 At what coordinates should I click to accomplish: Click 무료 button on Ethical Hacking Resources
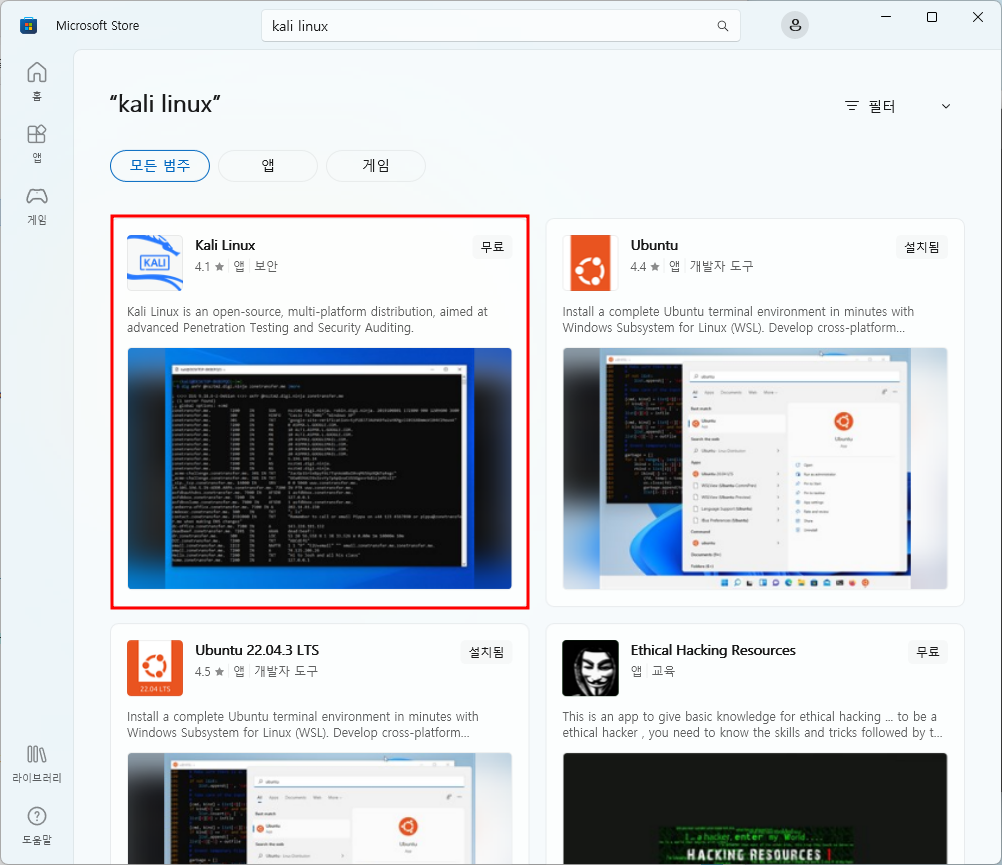[928, 652]
